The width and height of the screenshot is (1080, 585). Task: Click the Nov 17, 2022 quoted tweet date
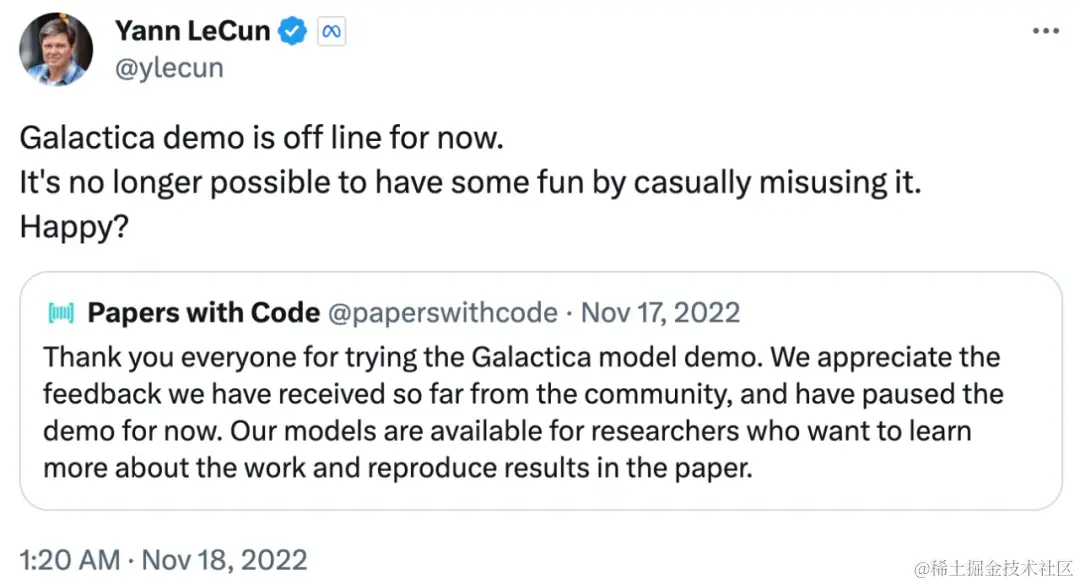(660, 313)
